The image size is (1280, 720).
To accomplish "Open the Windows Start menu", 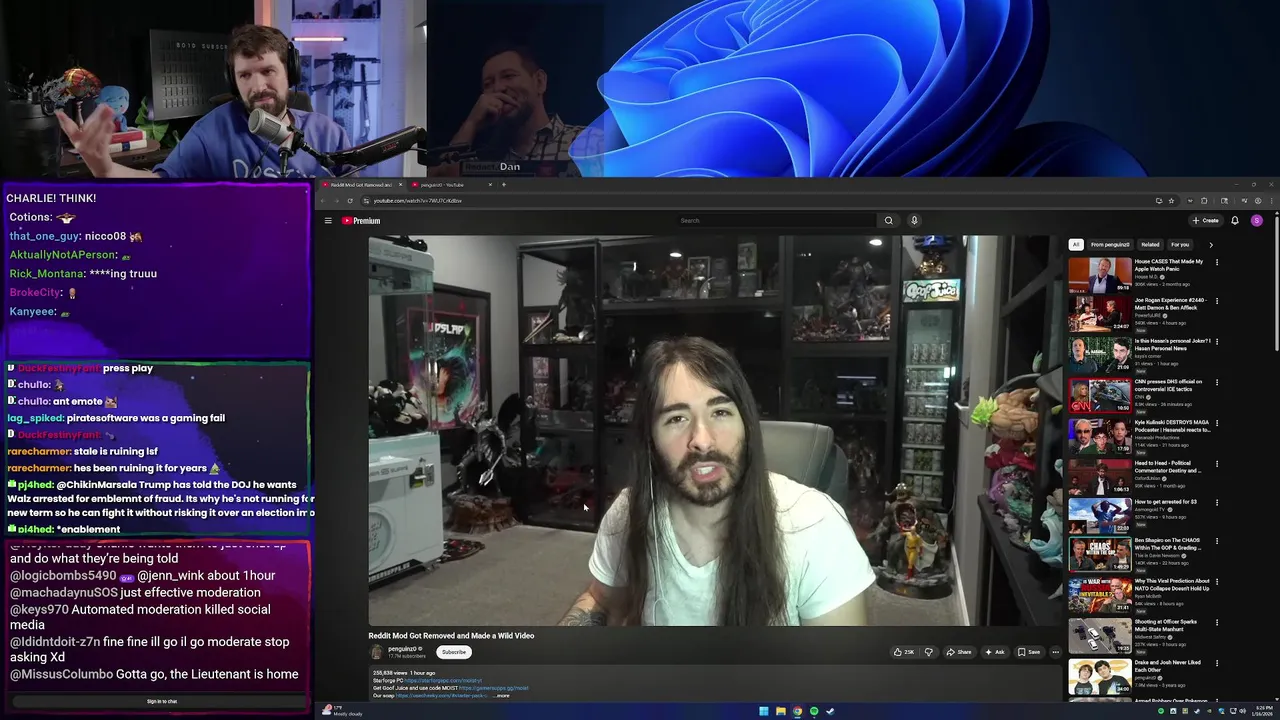I will pyautogui.click(x=763, y=711).
